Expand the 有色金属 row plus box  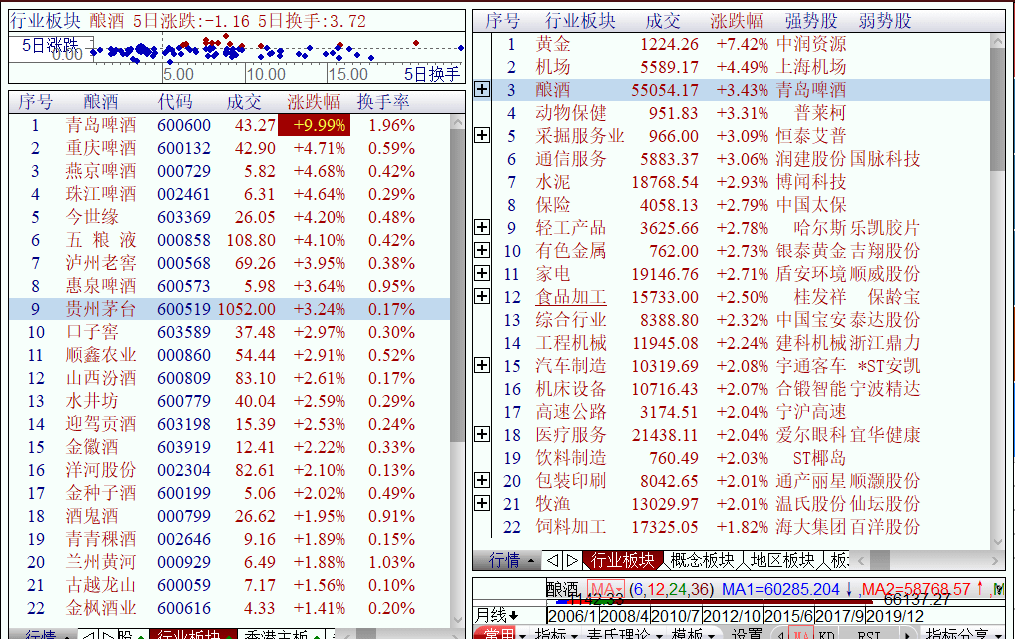pyautogui.click(x=482, y=250)
